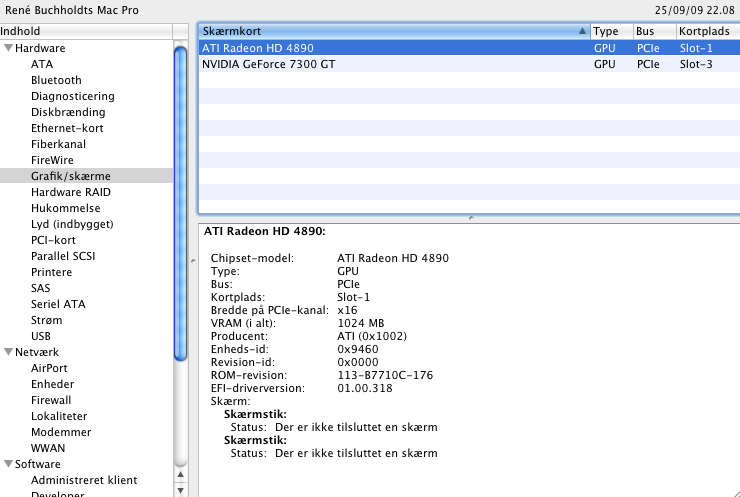Collapse the Software tree section

[x=8, y=463]
